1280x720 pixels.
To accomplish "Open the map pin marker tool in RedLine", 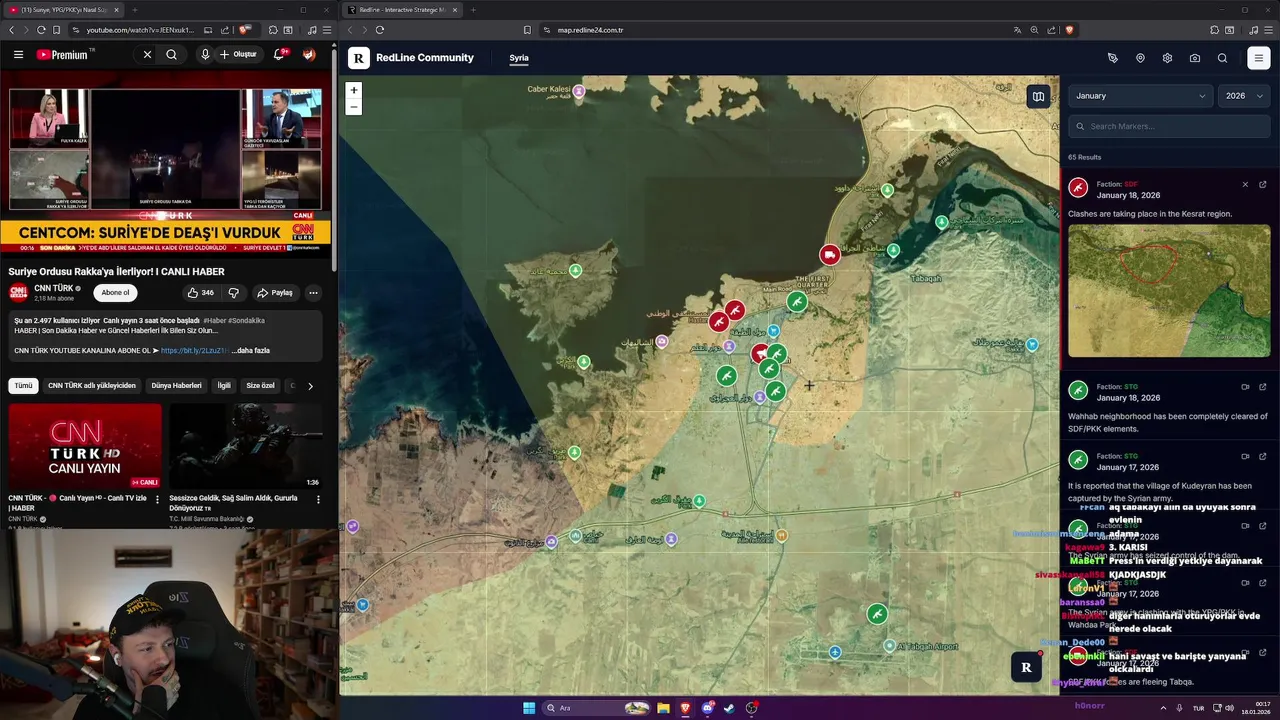I will pos(1140,58).
